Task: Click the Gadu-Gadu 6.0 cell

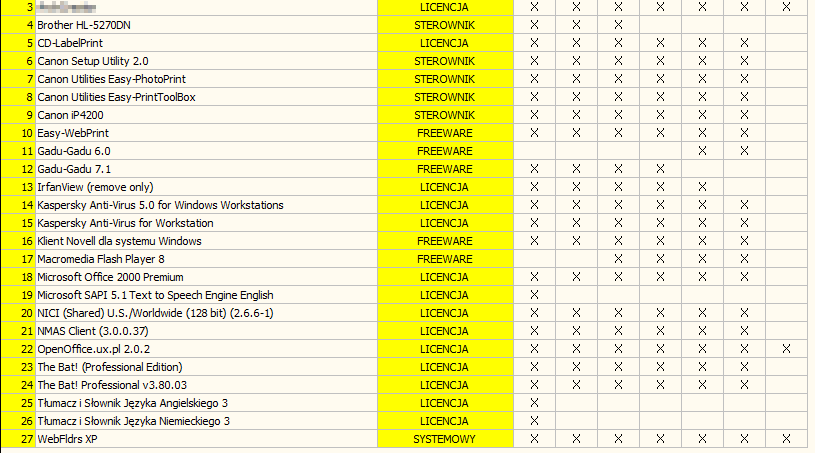Action: pyautogui.click(x=206, y=151)
